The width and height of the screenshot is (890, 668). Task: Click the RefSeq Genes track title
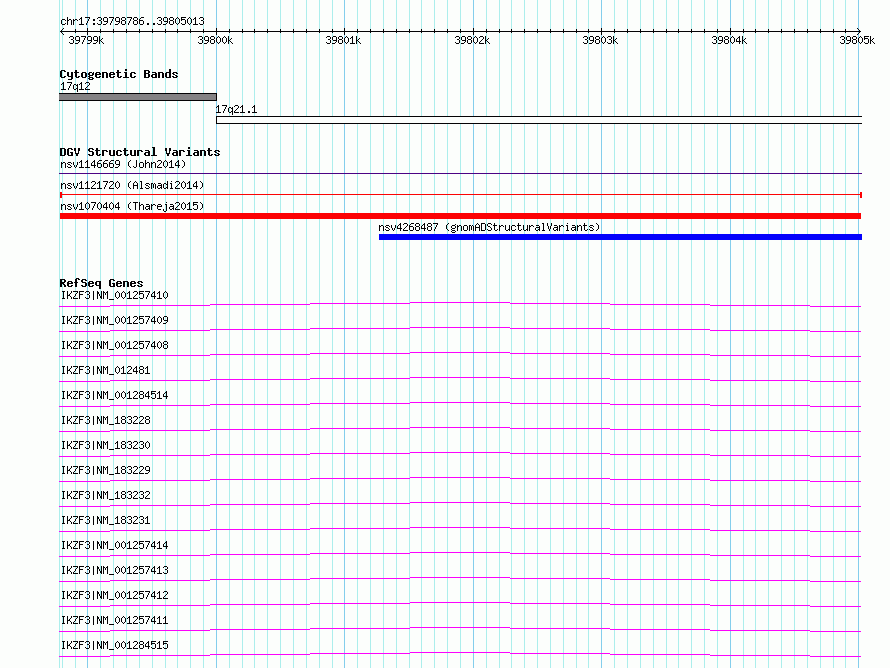101,283
